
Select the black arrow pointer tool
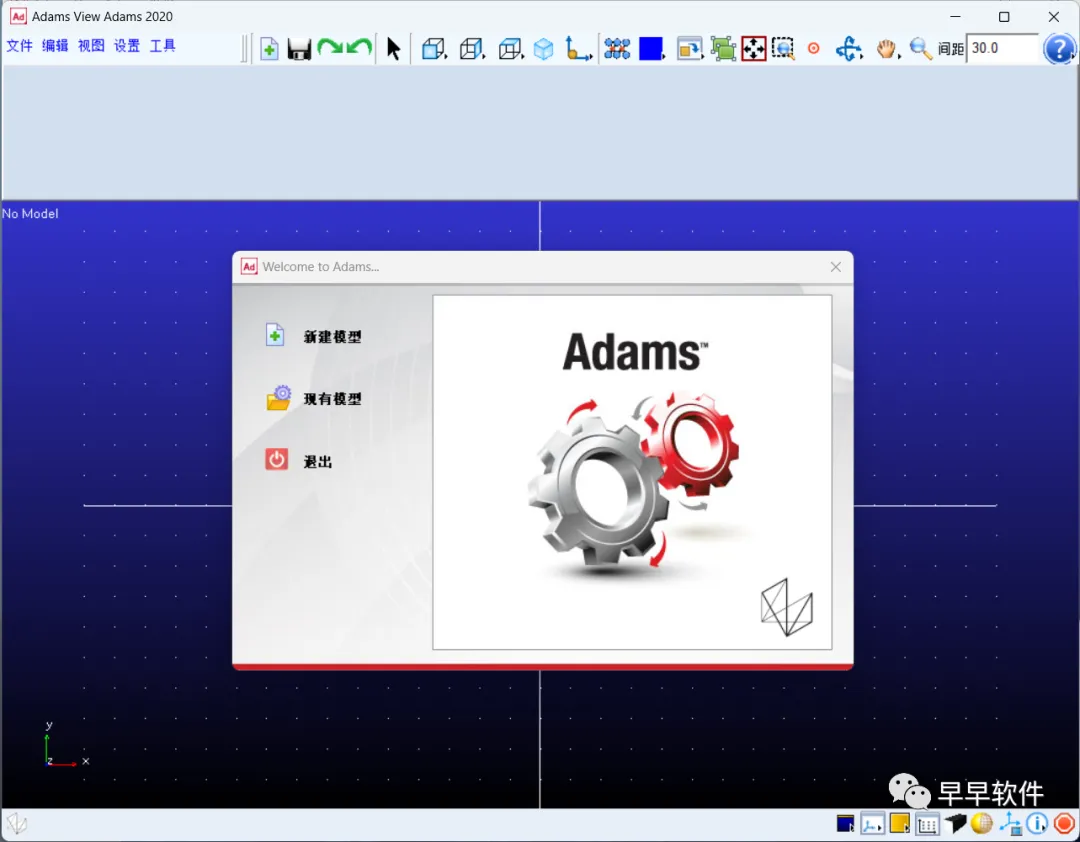pos(393,49)
